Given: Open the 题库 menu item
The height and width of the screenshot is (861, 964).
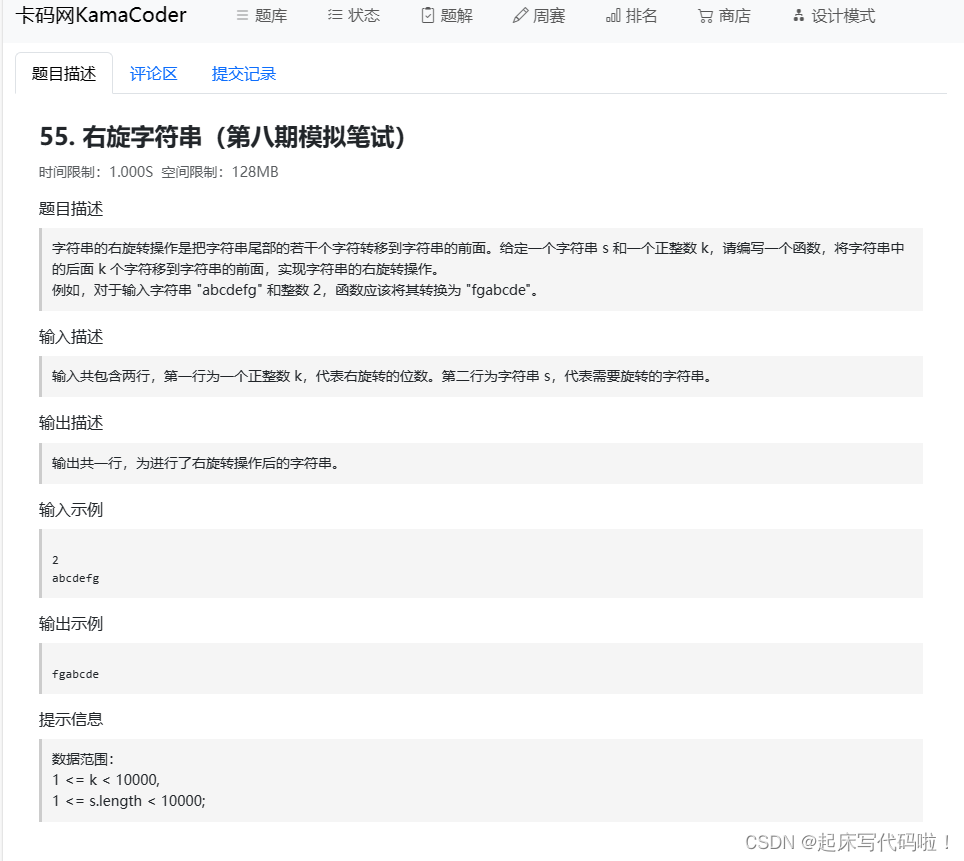Looking at the screenshot, I should pyautogui.click(x=262, y=15).
